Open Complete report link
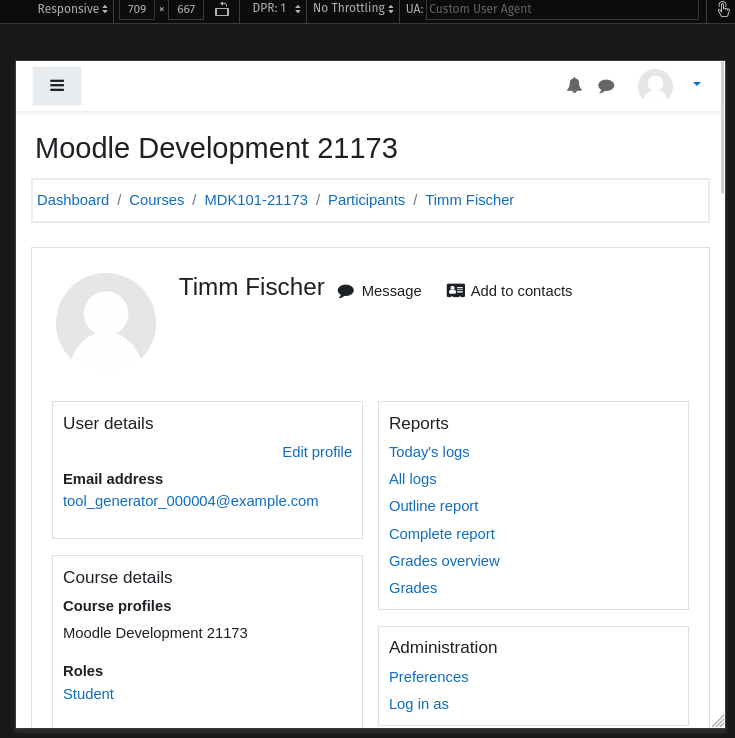This screenshot has width=735, height=738. coord(442,534)
